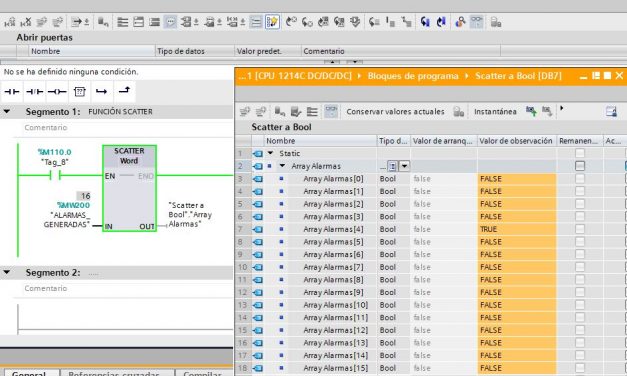Screen dimensions: 627x376
Task: Click the far-right DB toolbar icon
Action: (611, 111)
